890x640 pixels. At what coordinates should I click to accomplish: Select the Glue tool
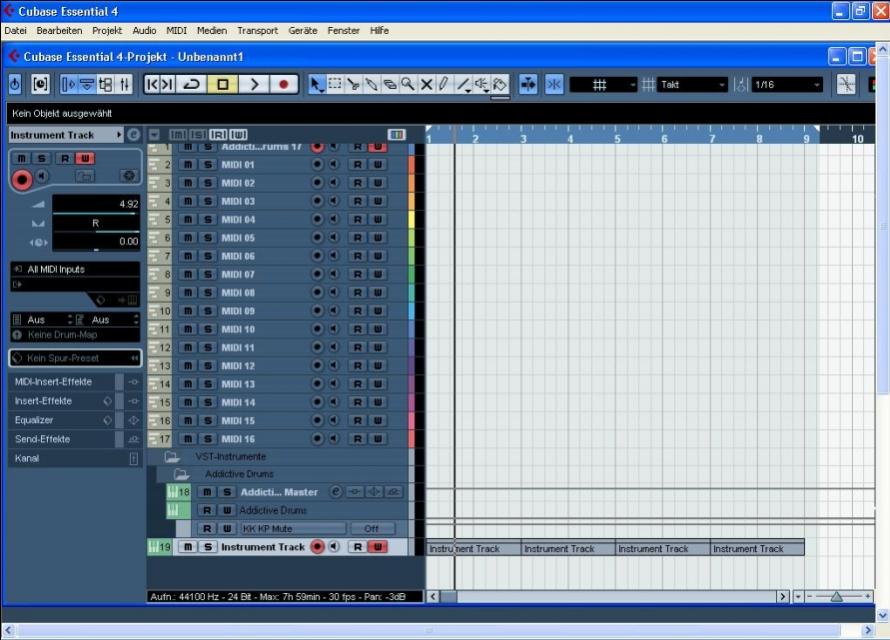point(371,85)
